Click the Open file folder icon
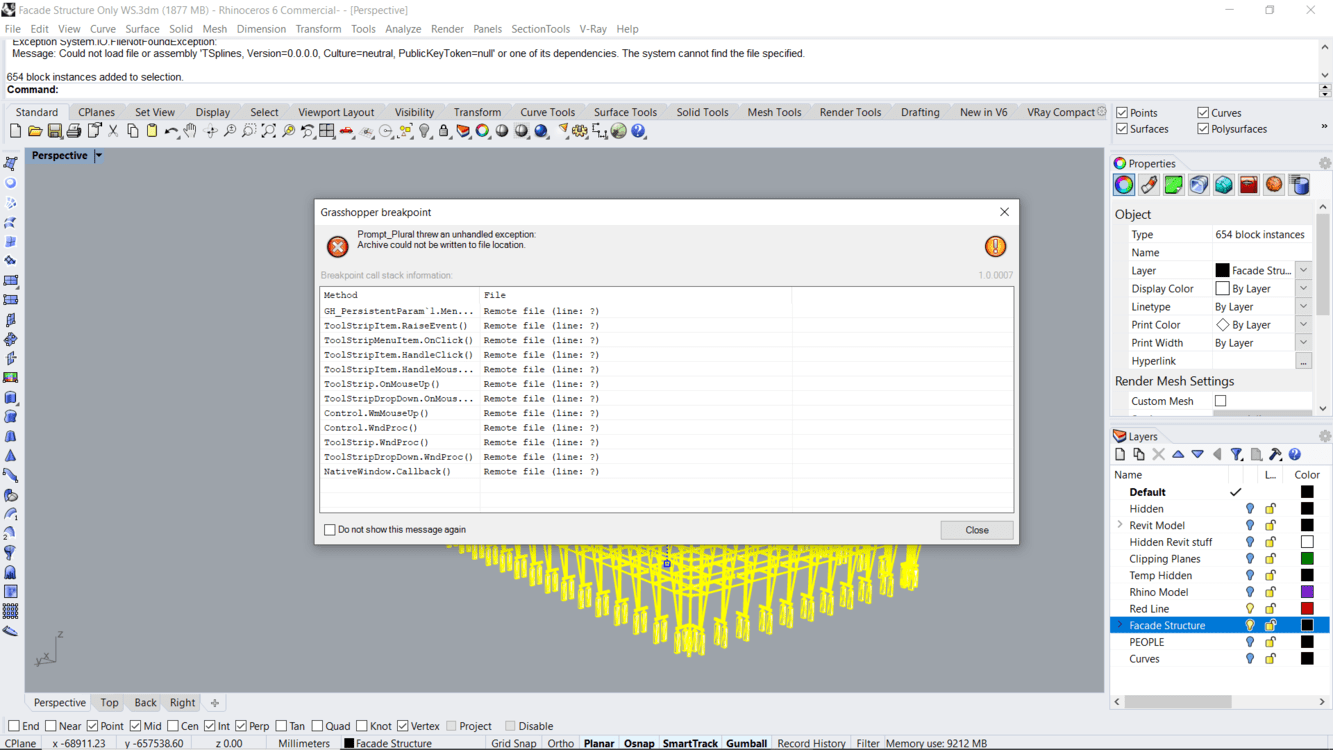 coord(35,131)
